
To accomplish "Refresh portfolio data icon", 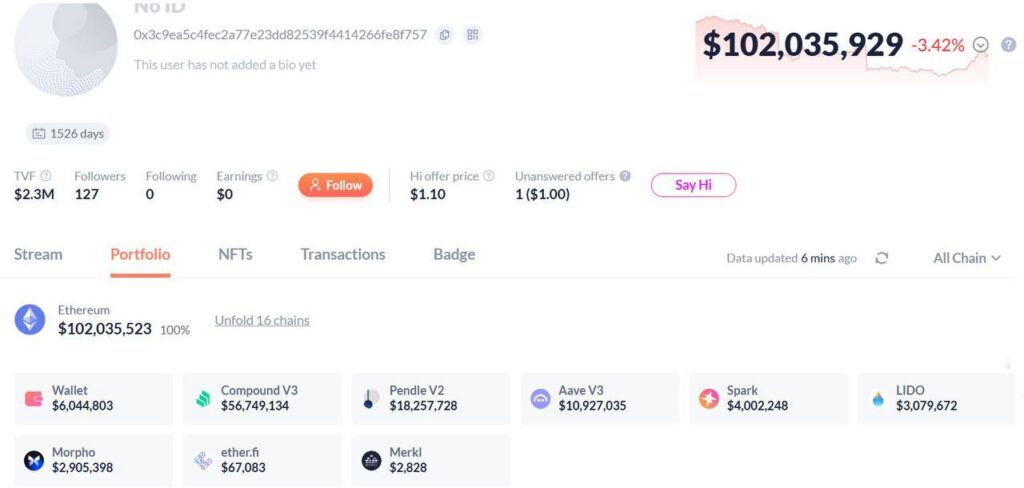I will coord(881,258).
